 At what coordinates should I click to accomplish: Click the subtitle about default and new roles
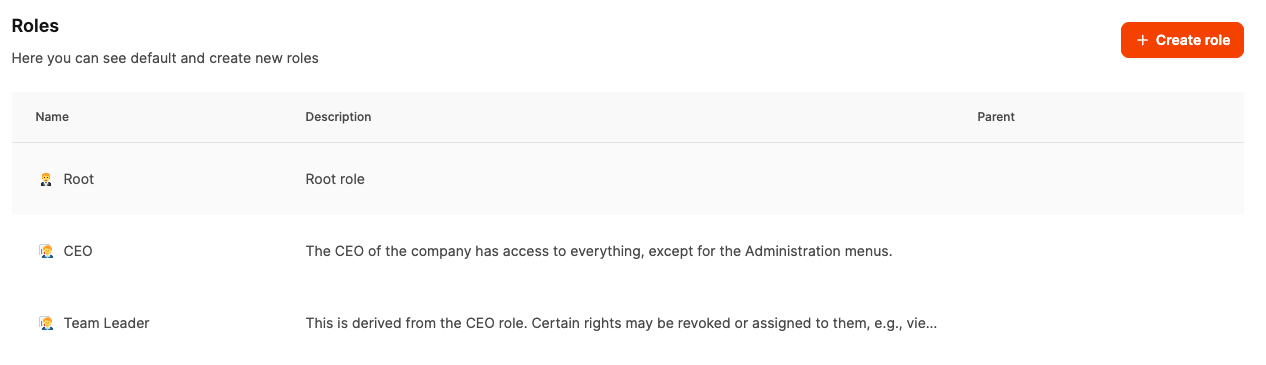pyautogui.click(x=165, y=58)
